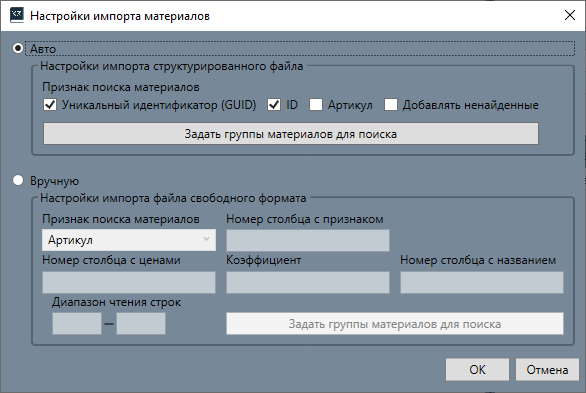This screenshot has height=393, width=586.
Task: Click the application icon in title bar
Action: tap(17, 15)
